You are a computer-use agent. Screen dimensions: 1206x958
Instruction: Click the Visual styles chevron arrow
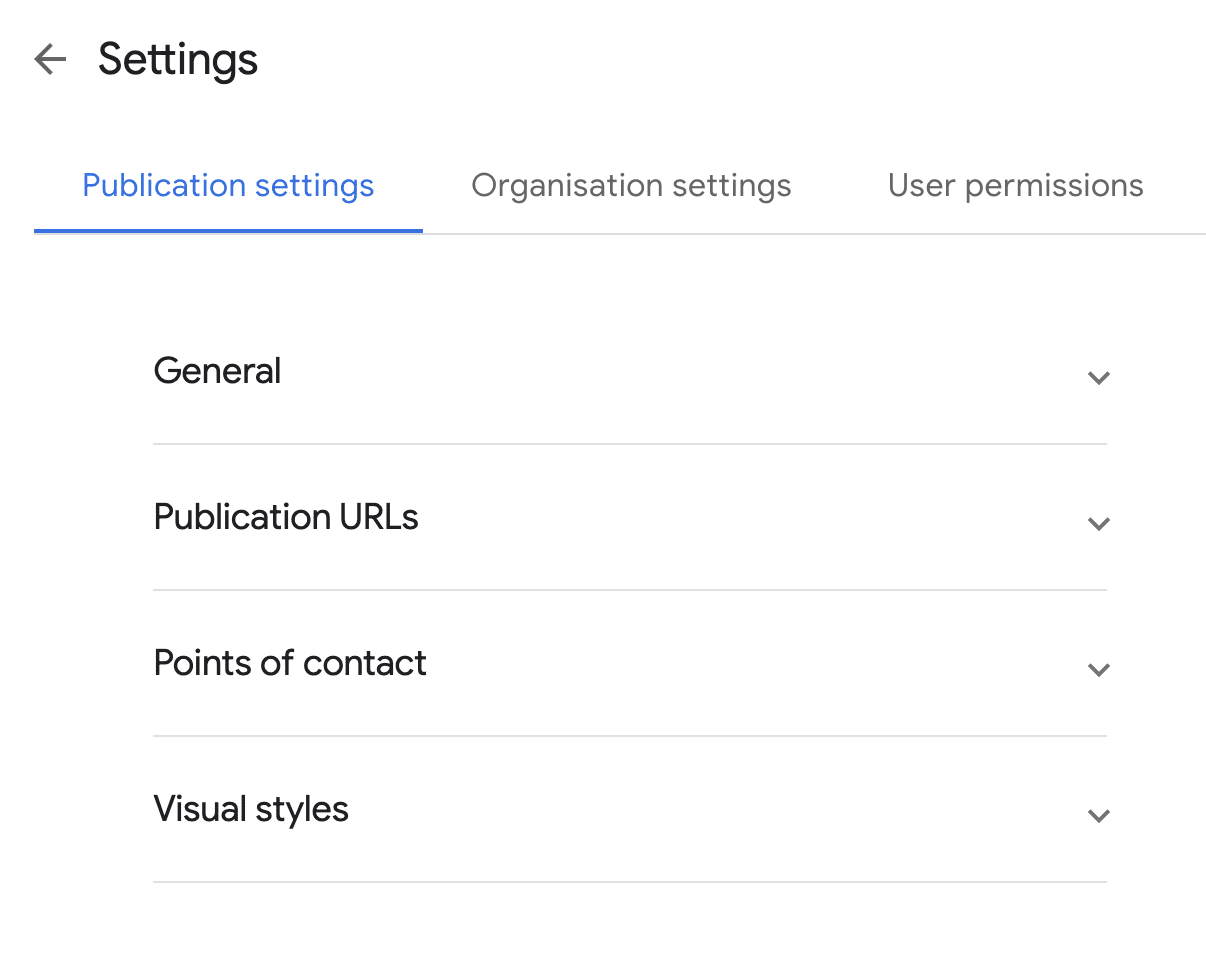point(1098,816)
